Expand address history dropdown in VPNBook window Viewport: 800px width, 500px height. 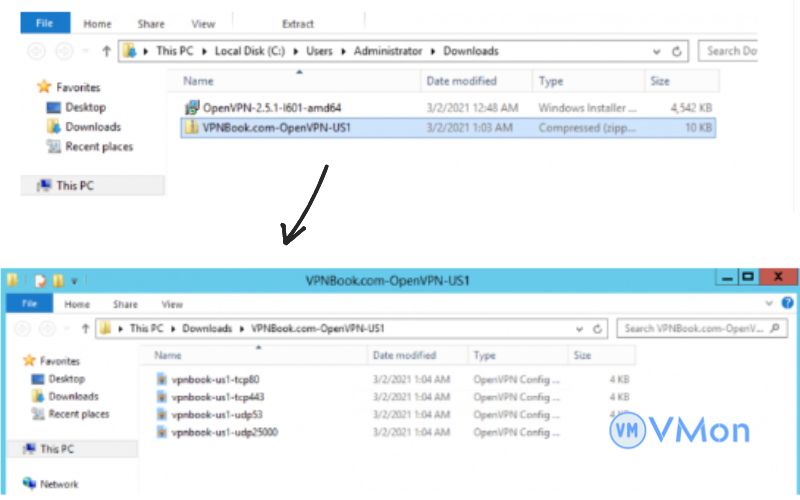click(579, 330)
